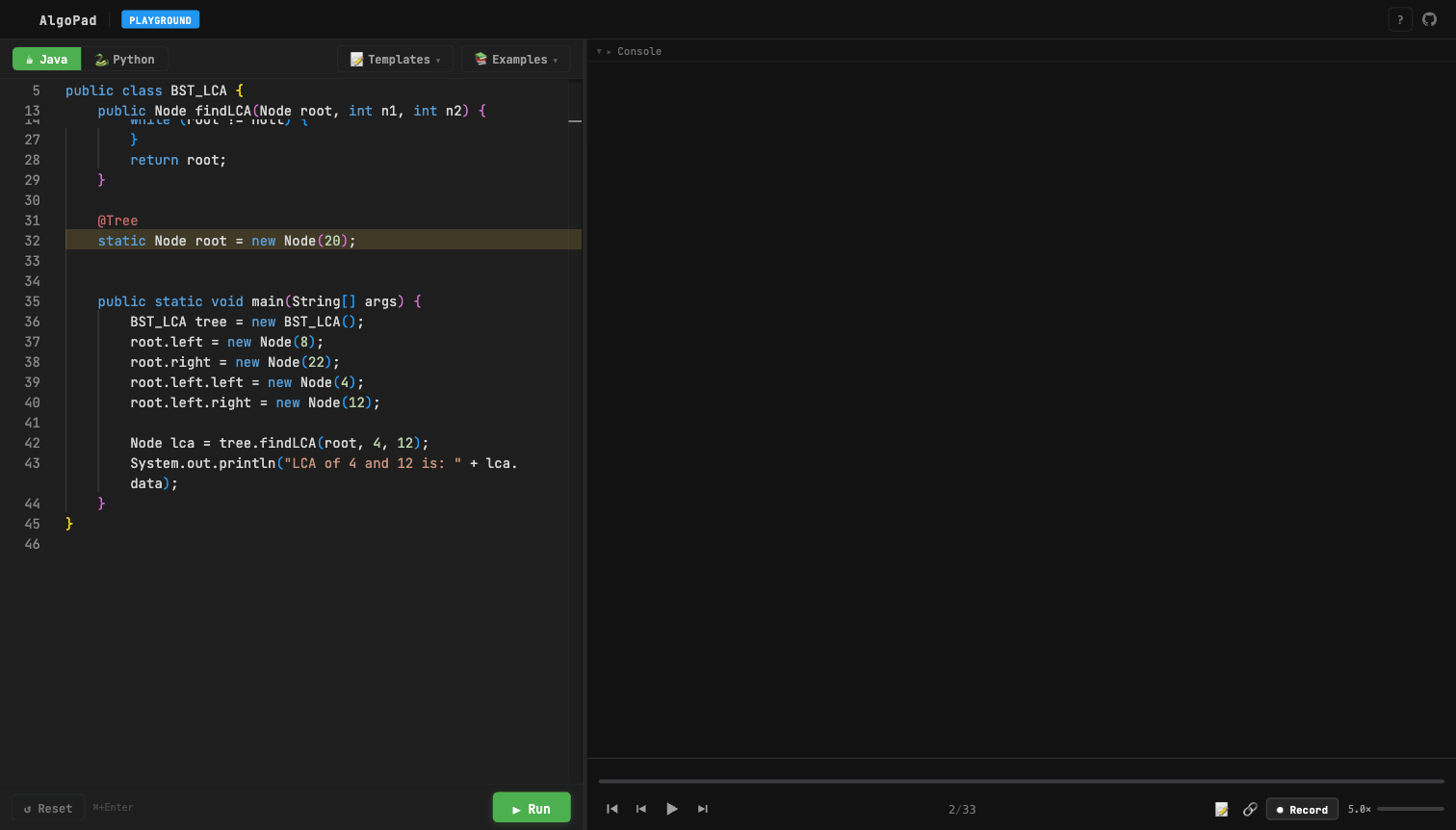Click the '@Tree' annotation text
The height and width of the screenshot is (830, 1456).
pos(117,220)
